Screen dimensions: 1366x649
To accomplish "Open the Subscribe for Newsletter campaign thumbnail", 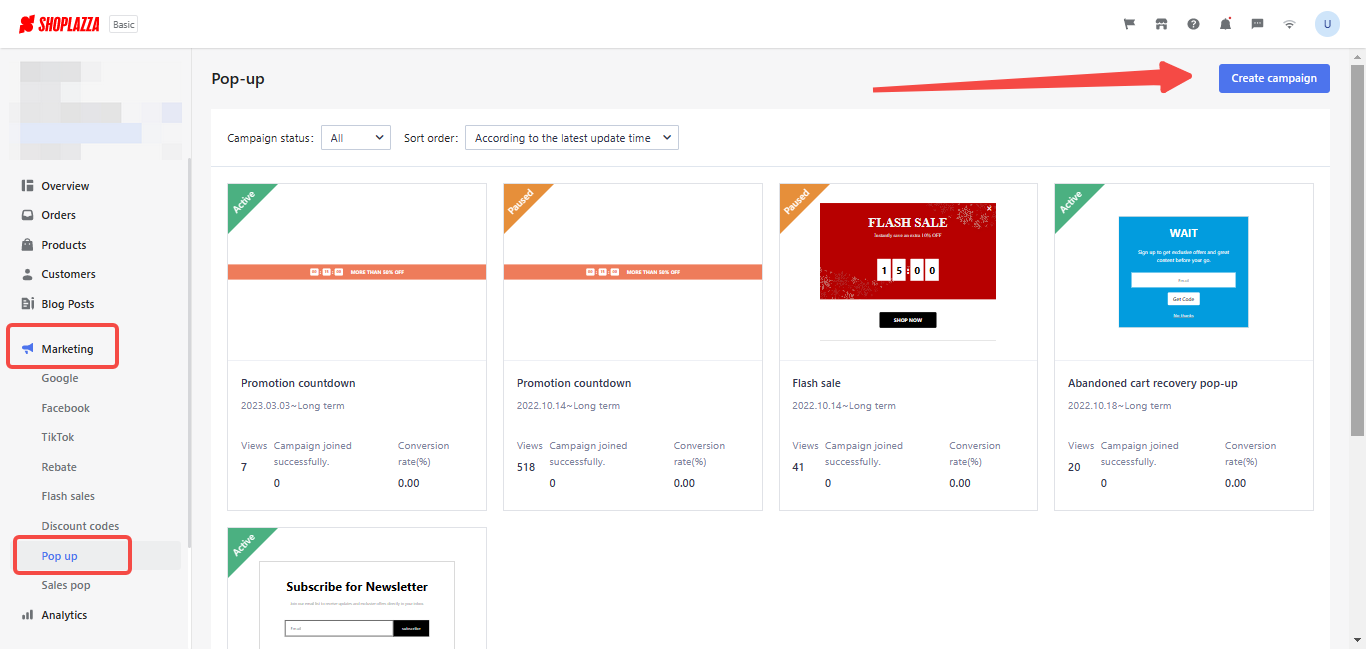I will click(x=357, y=588).
